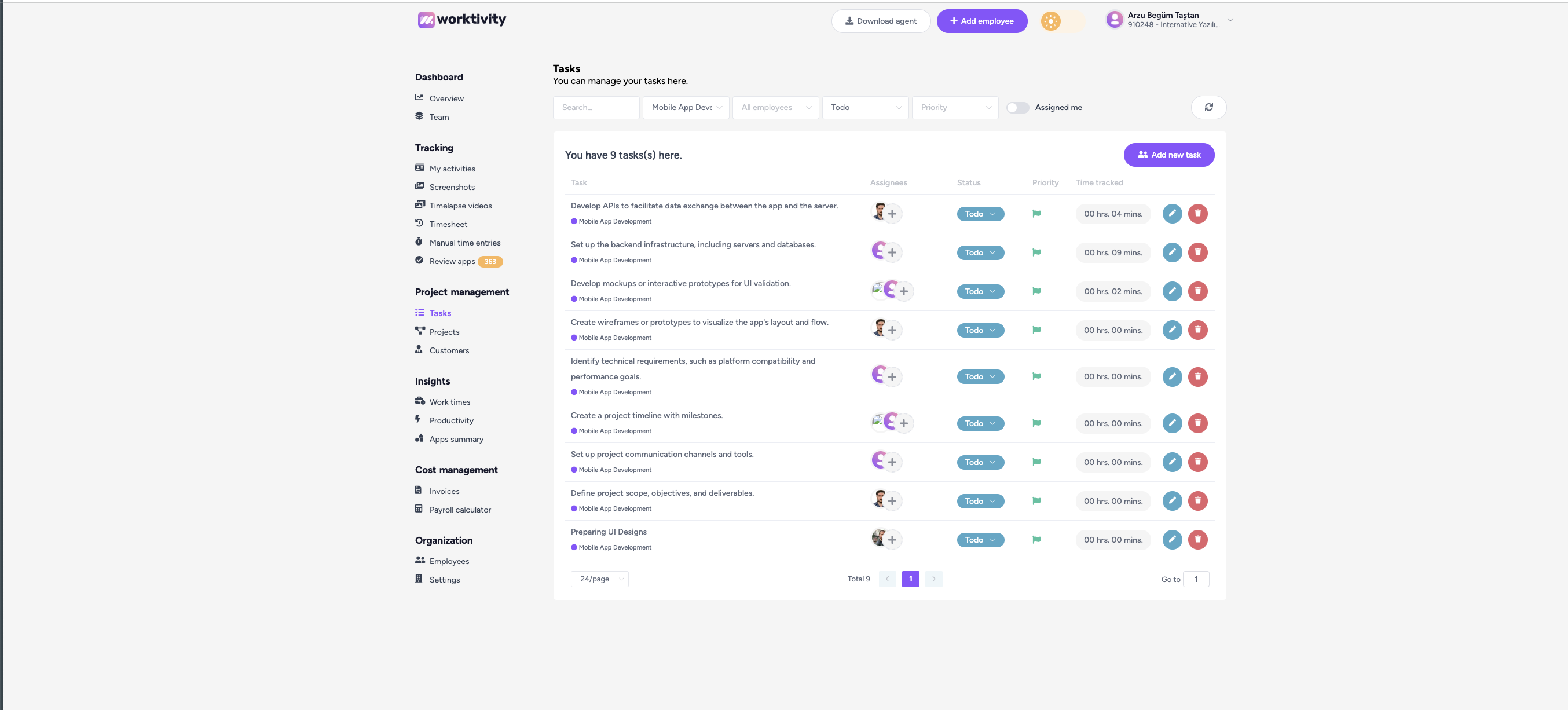Click the Download agent button
The height and width of the screenshot is (710, 1568).
[x=880, y=21]
